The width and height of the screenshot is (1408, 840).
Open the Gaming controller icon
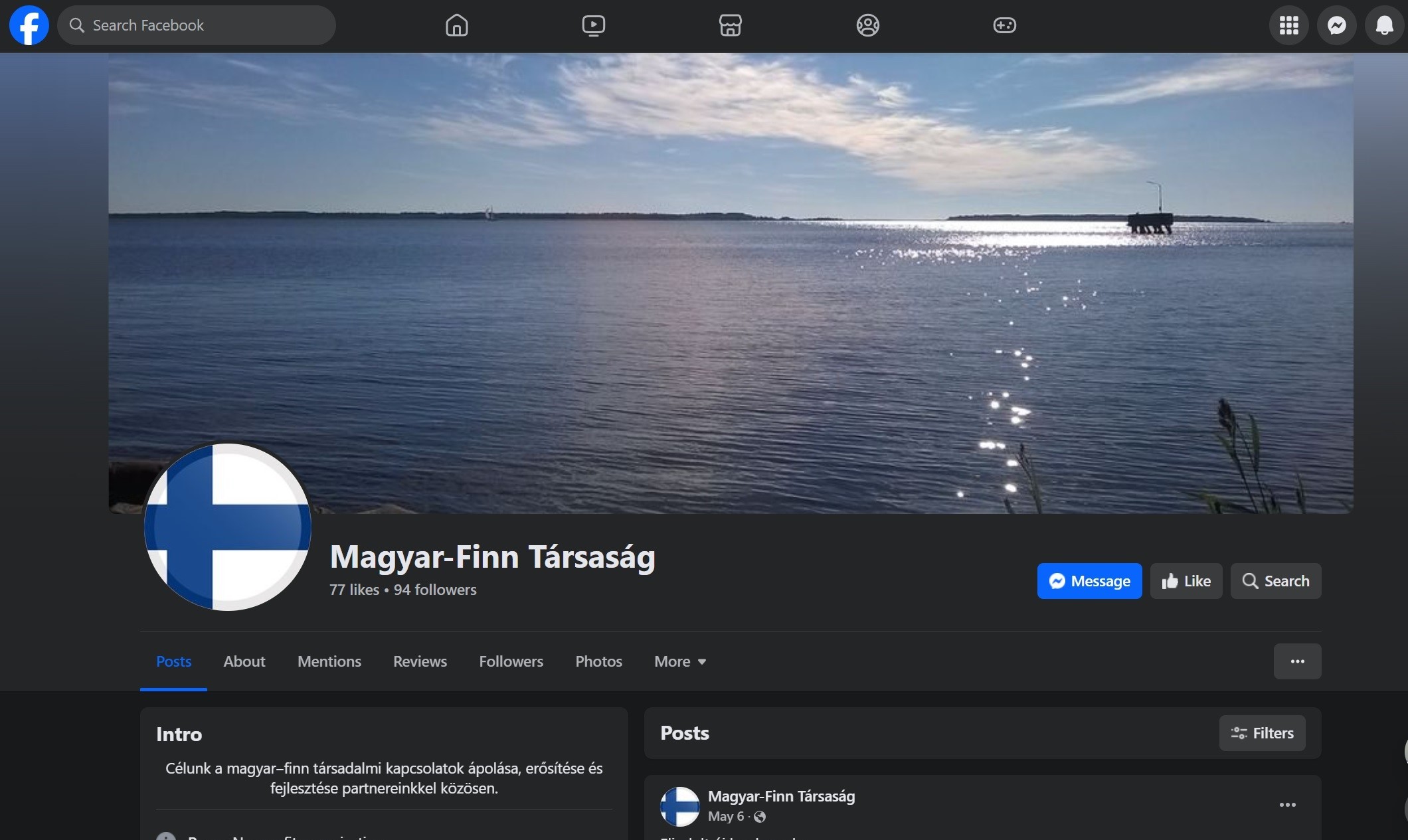coord(1004,25)
